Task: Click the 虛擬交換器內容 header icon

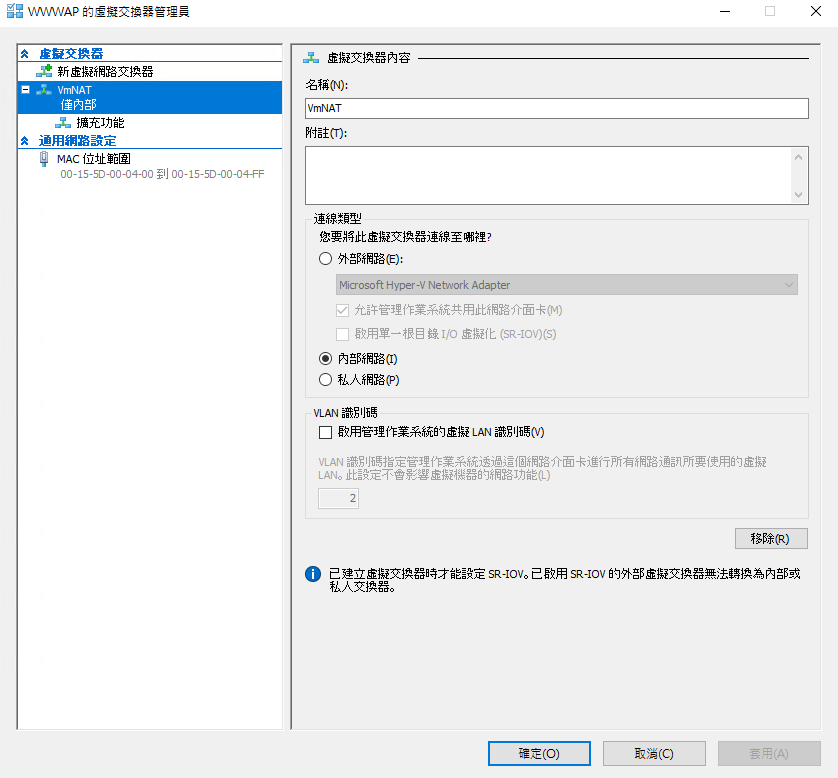Action: (x=312, y=59)
